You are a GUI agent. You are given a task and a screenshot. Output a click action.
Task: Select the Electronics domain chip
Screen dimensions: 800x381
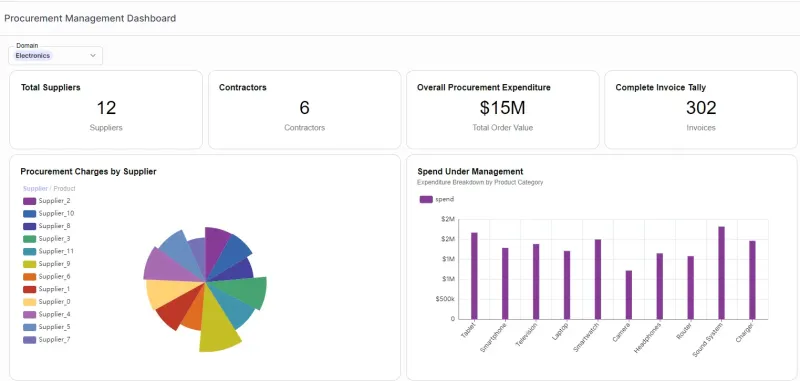(x=33, y=56)
